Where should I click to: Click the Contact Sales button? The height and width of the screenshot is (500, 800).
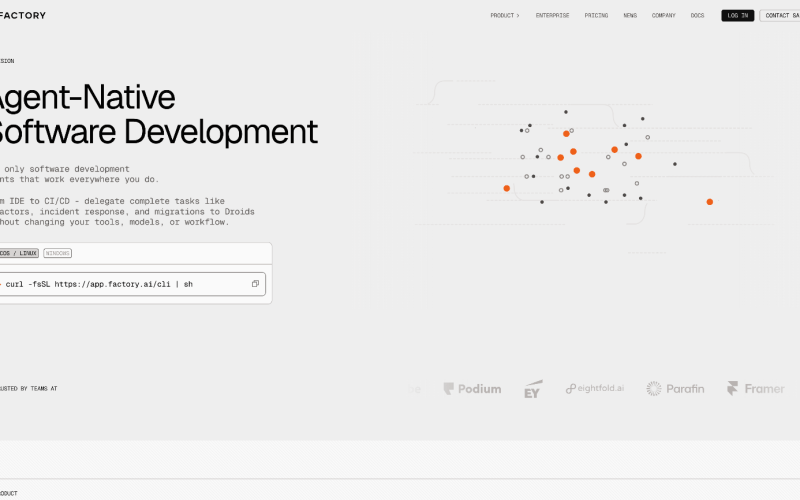tap(780, 15)
